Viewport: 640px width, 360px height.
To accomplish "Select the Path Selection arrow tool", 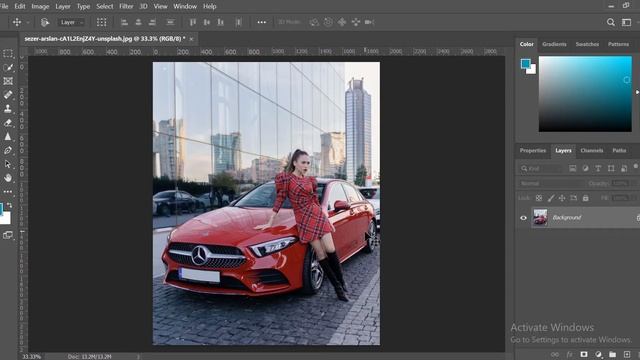I will coord(8,164).
